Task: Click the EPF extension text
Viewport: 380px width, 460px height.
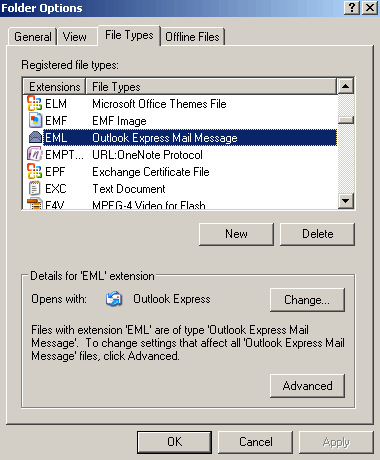Action: 55,172
